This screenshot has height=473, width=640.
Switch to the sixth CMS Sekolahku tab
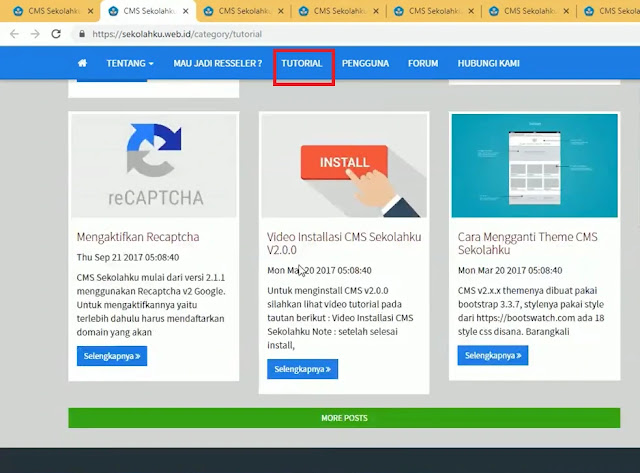pos(529,11)
